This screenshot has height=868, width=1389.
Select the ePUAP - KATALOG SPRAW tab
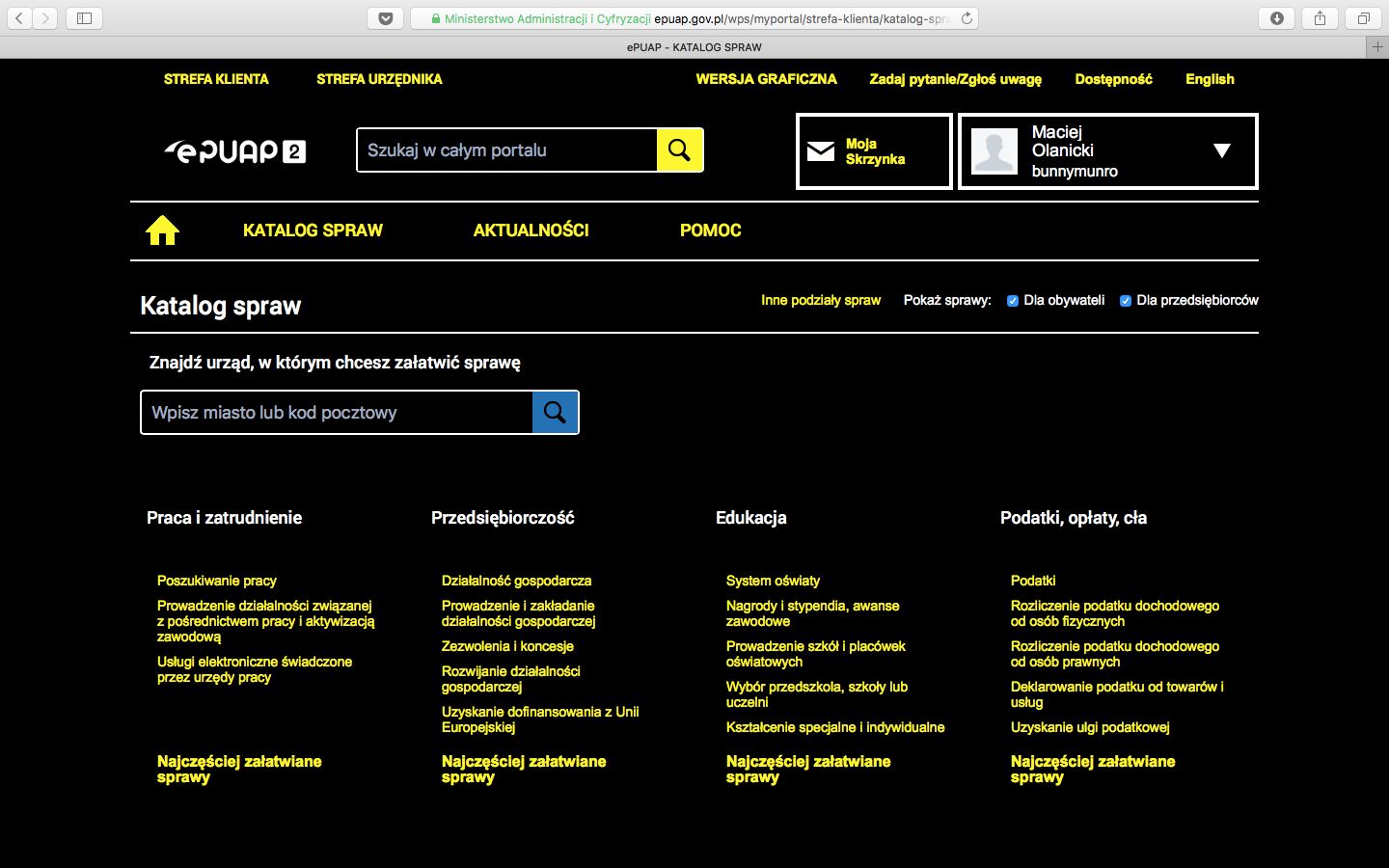(x=694, y=46)
